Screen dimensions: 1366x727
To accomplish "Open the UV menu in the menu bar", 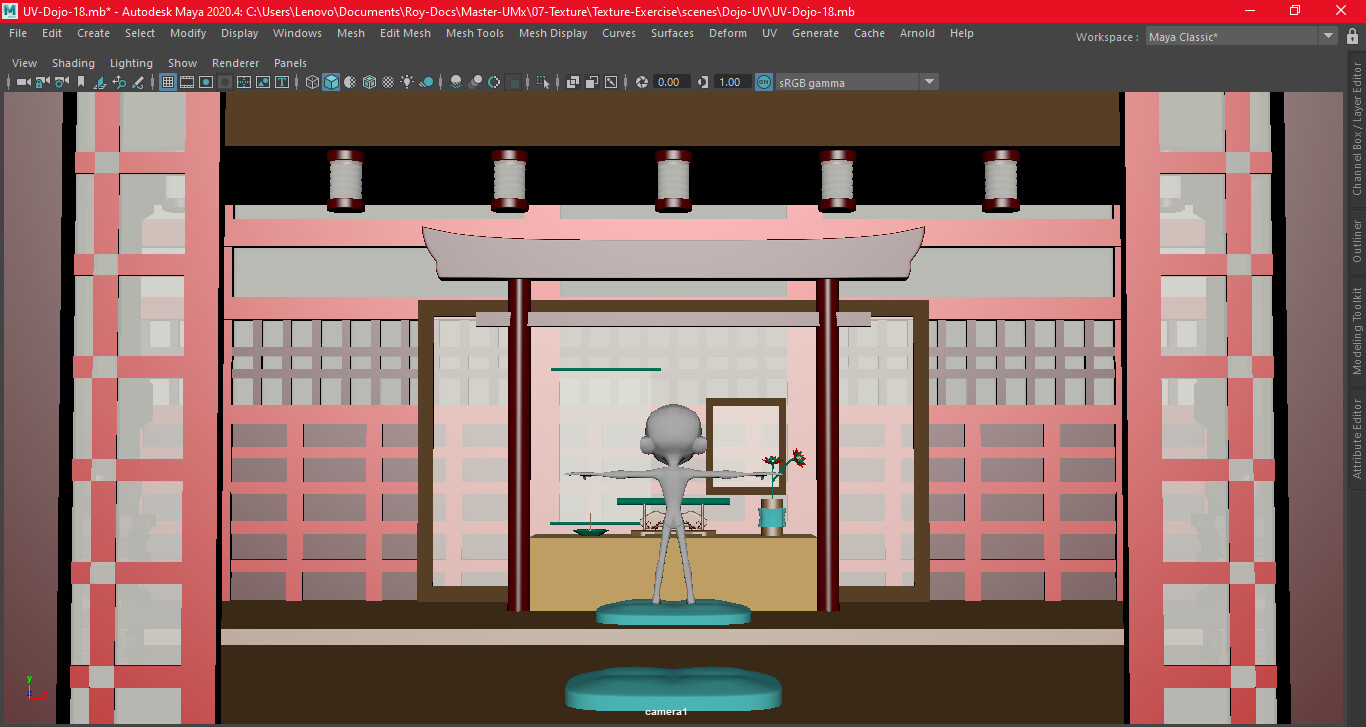I will click(769, 33).
